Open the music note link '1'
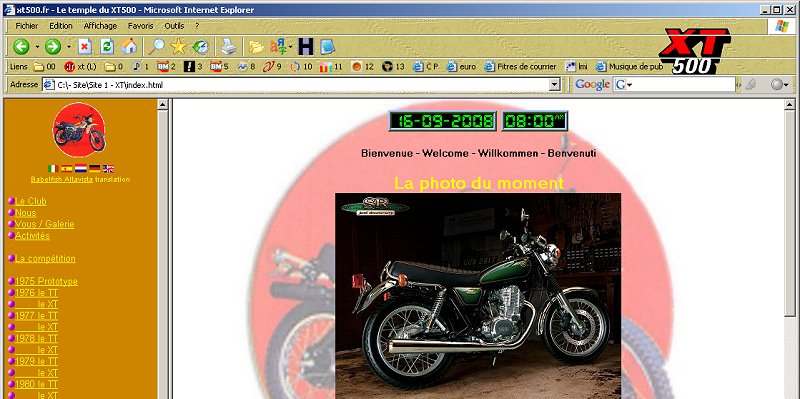Image resolution: width=800 pixels, height=399 pixels. pyautogui.click(x=140, y=66)
